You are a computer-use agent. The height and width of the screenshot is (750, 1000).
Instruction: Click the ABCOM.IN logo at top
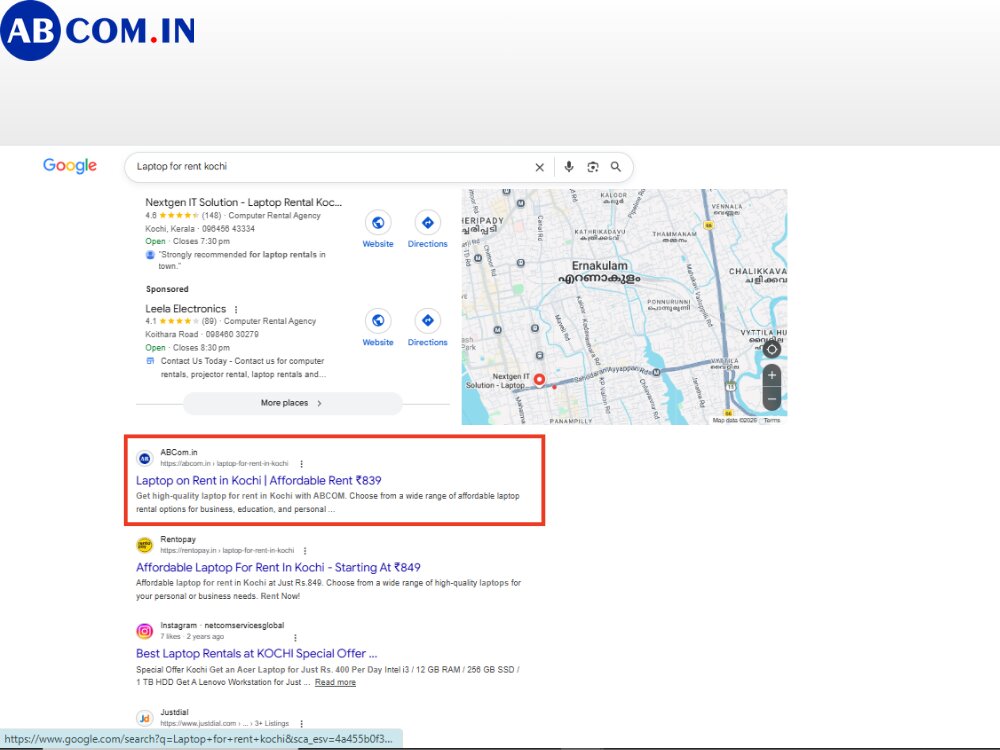98,31
